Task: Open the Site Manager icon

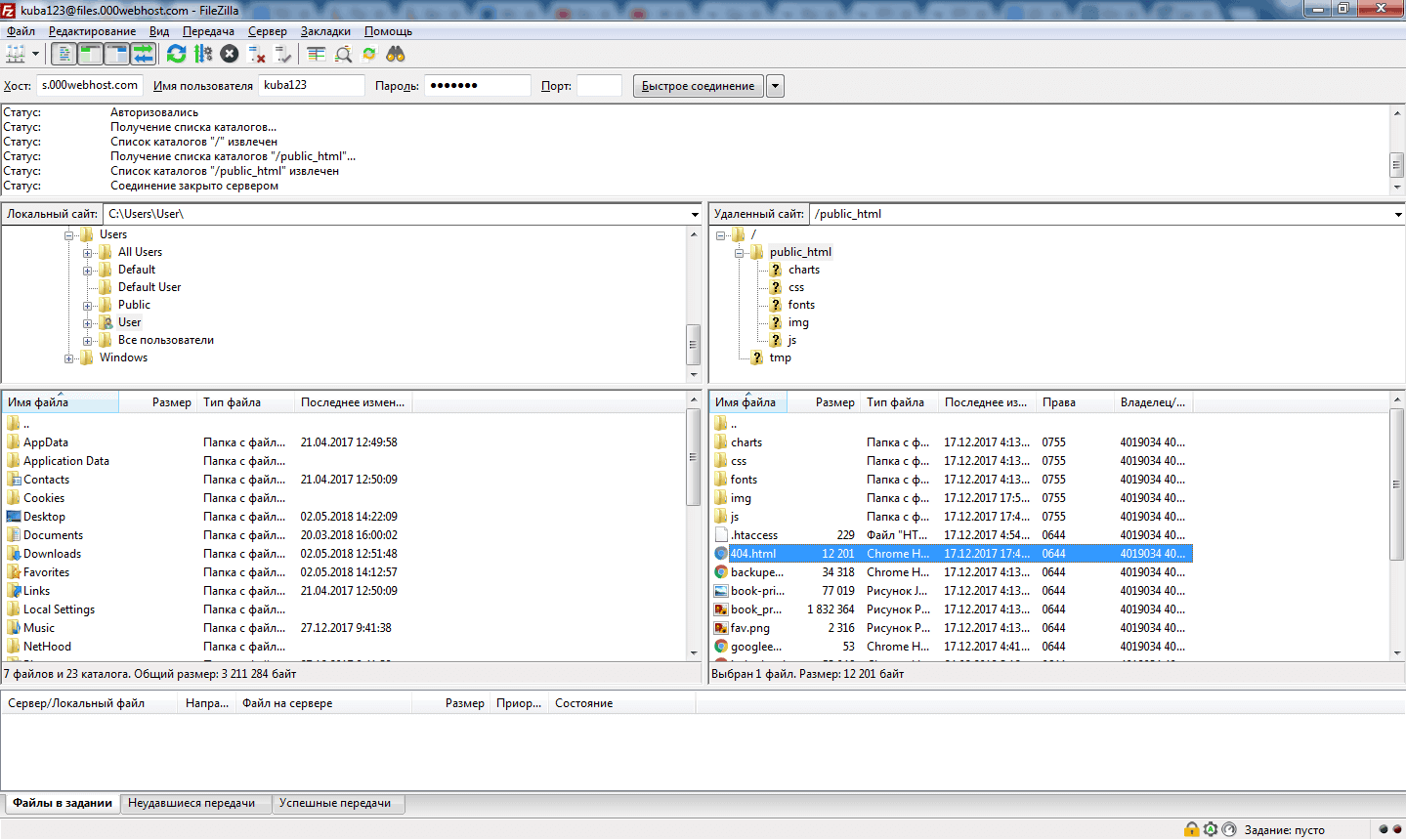Action: (16, 54)
